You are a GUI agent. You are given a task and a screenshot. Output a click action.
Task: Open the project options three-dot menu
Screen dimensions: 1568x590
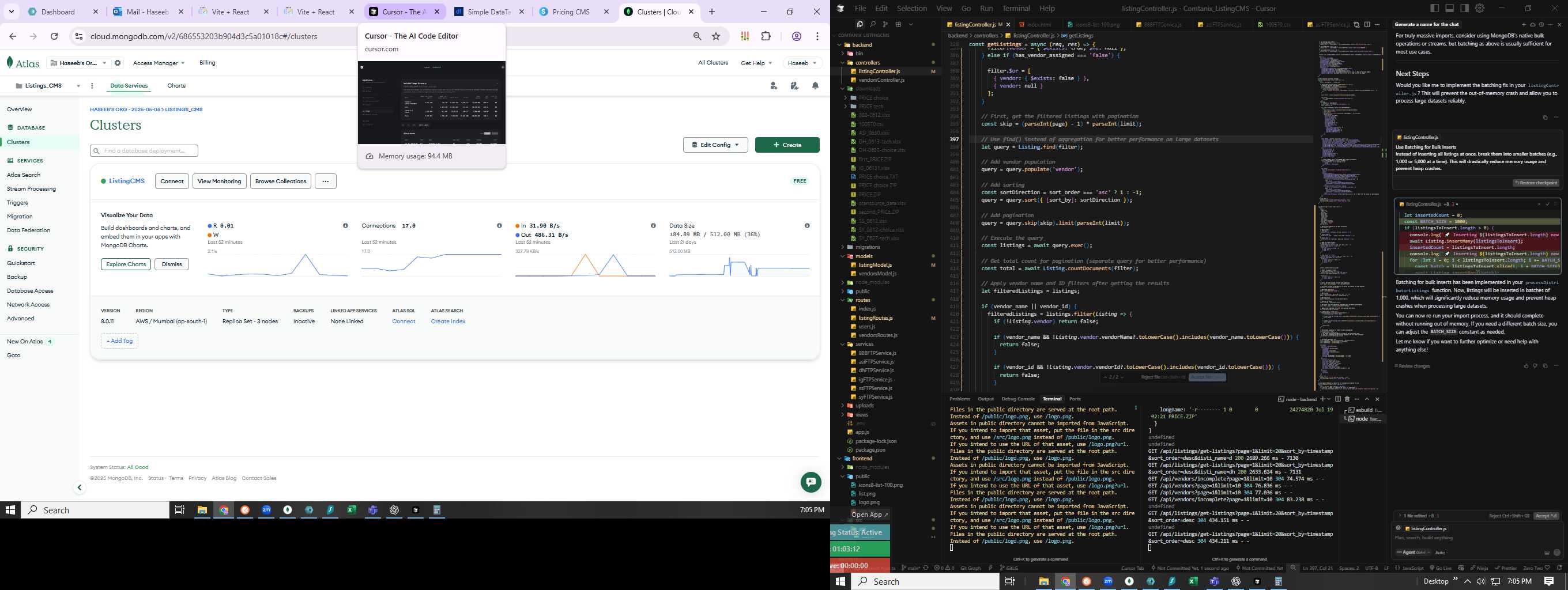[92, 86]
